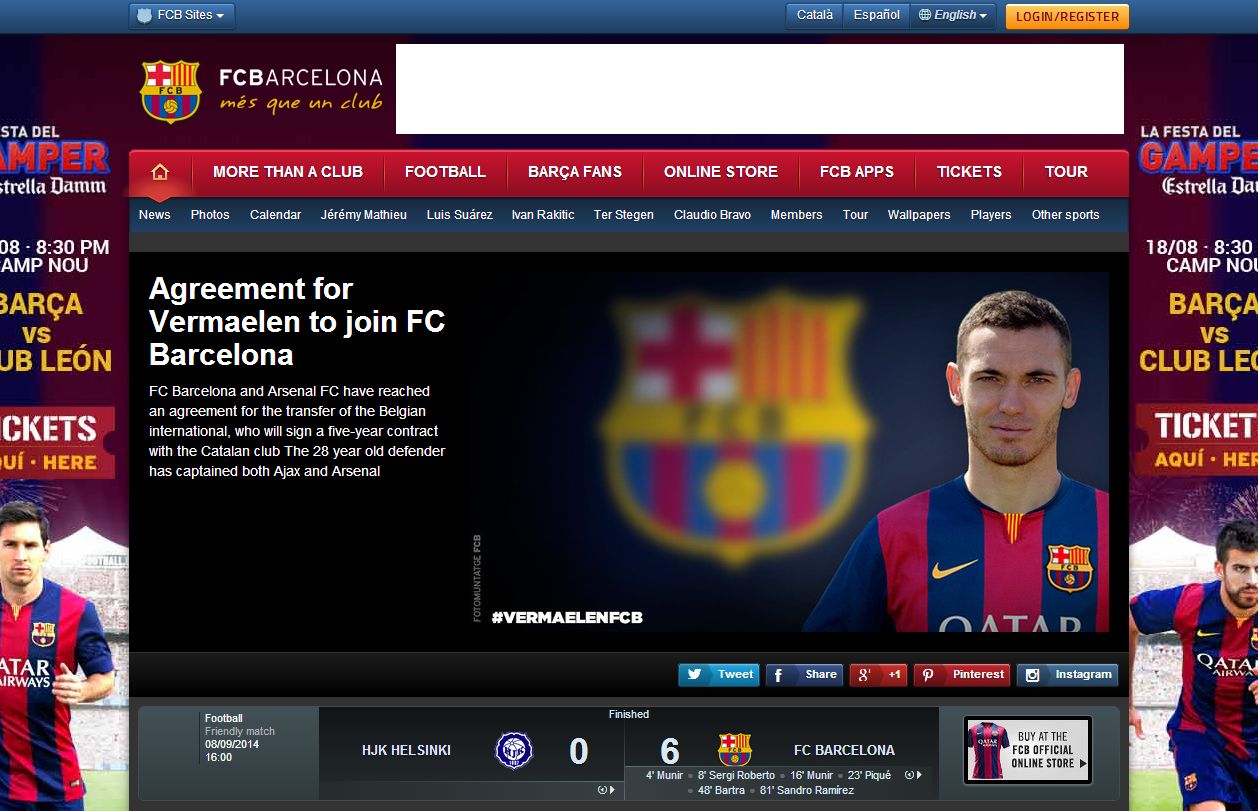
Task: Open the Luis Suárez link in the submenu
Action: click(459, 215)
